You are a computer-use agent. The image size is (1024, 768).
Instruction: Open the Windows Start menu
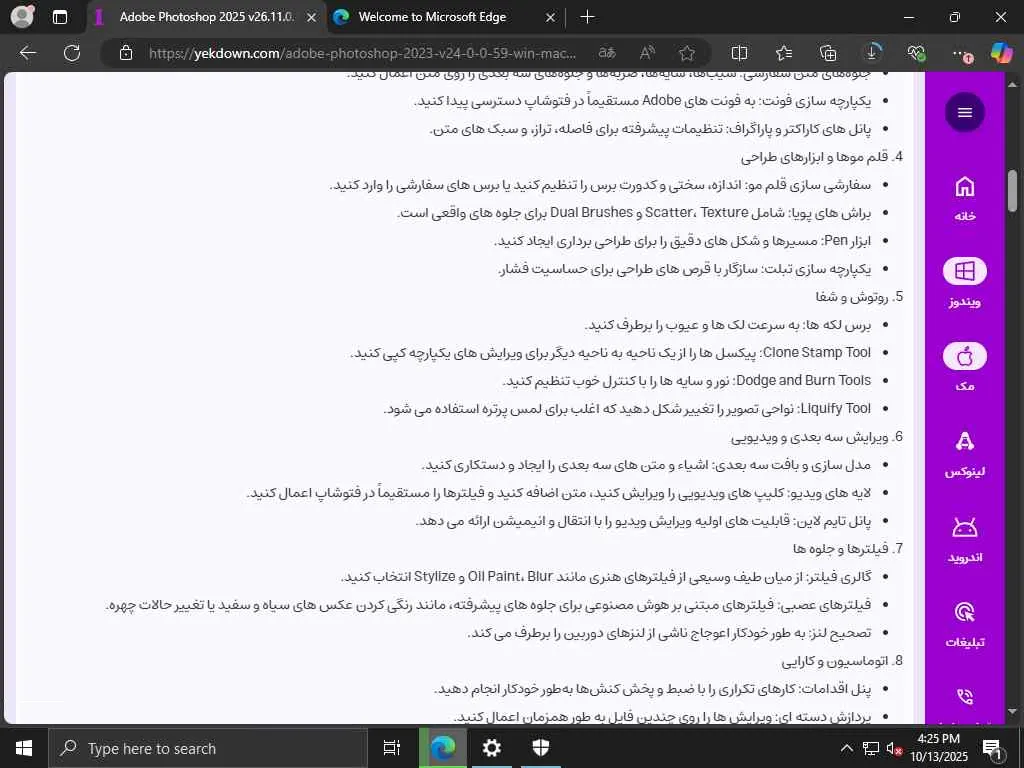[24, 748]
